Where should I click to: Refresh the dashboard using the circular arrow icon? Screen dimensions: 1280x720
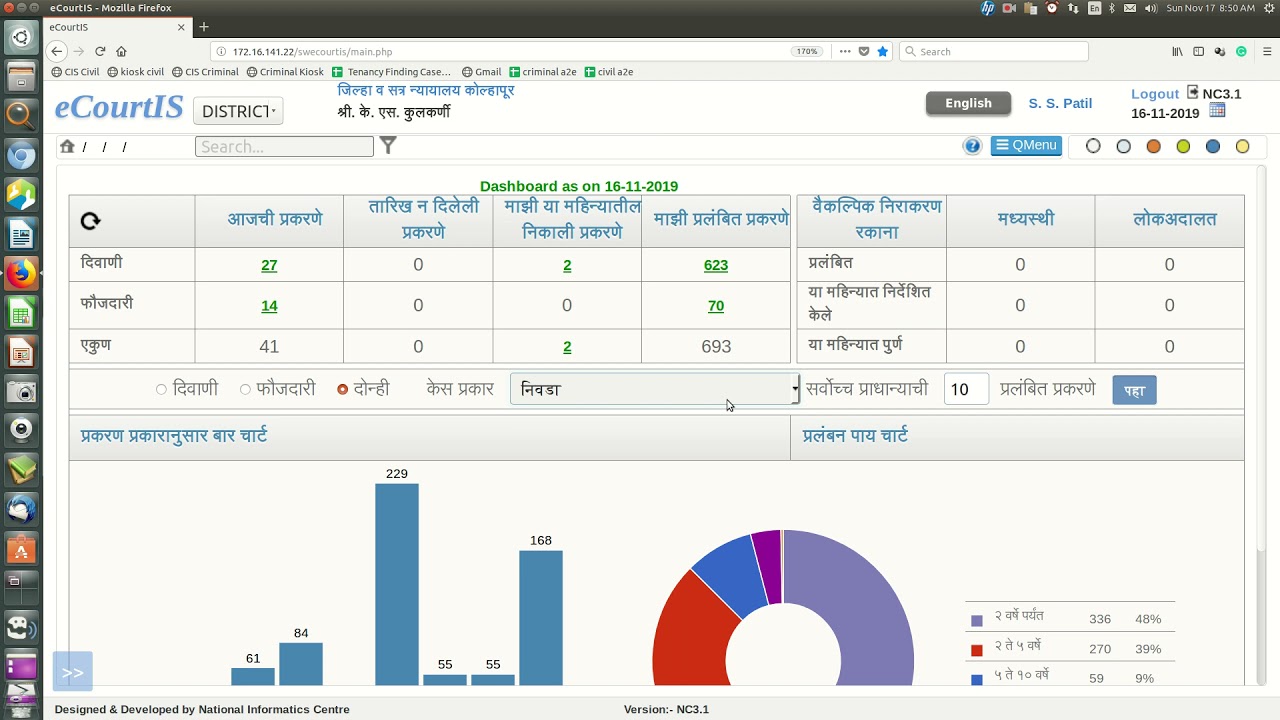[x=90, y=221]
